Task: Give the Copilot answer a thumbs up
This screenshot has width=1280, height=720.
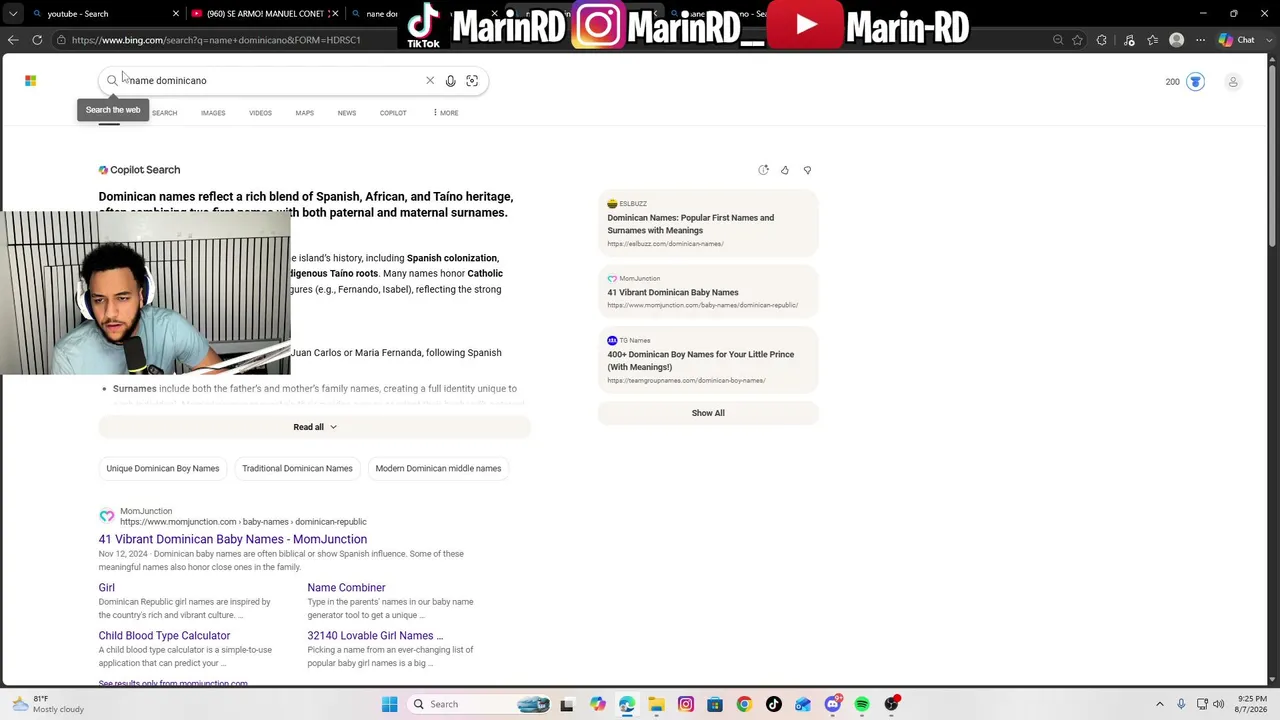Action: point(785,170)
